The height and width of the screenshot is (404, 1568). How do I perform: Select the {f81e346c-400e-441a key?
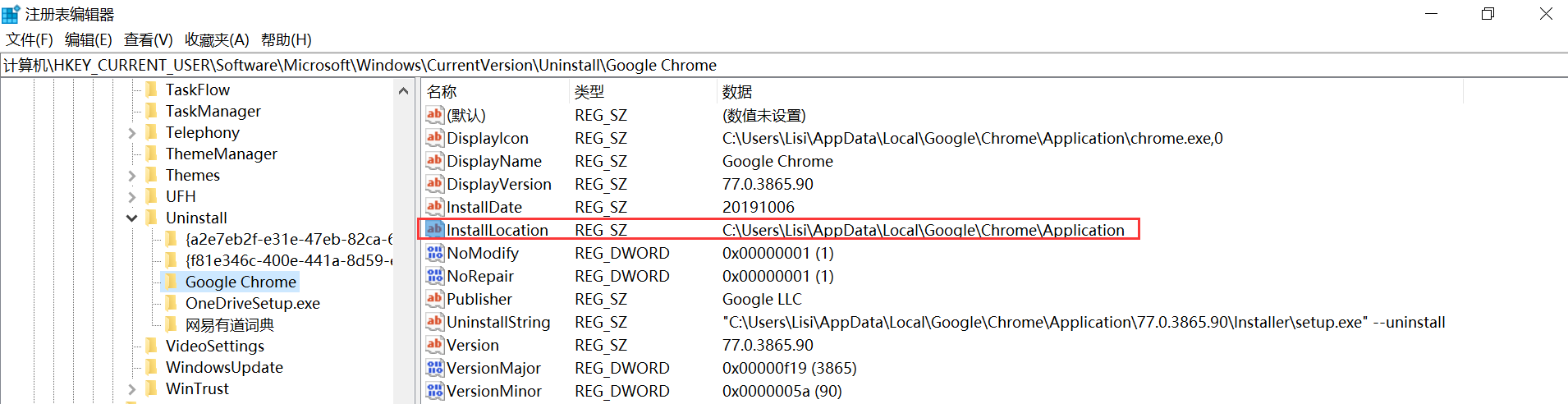pos(289,260)
